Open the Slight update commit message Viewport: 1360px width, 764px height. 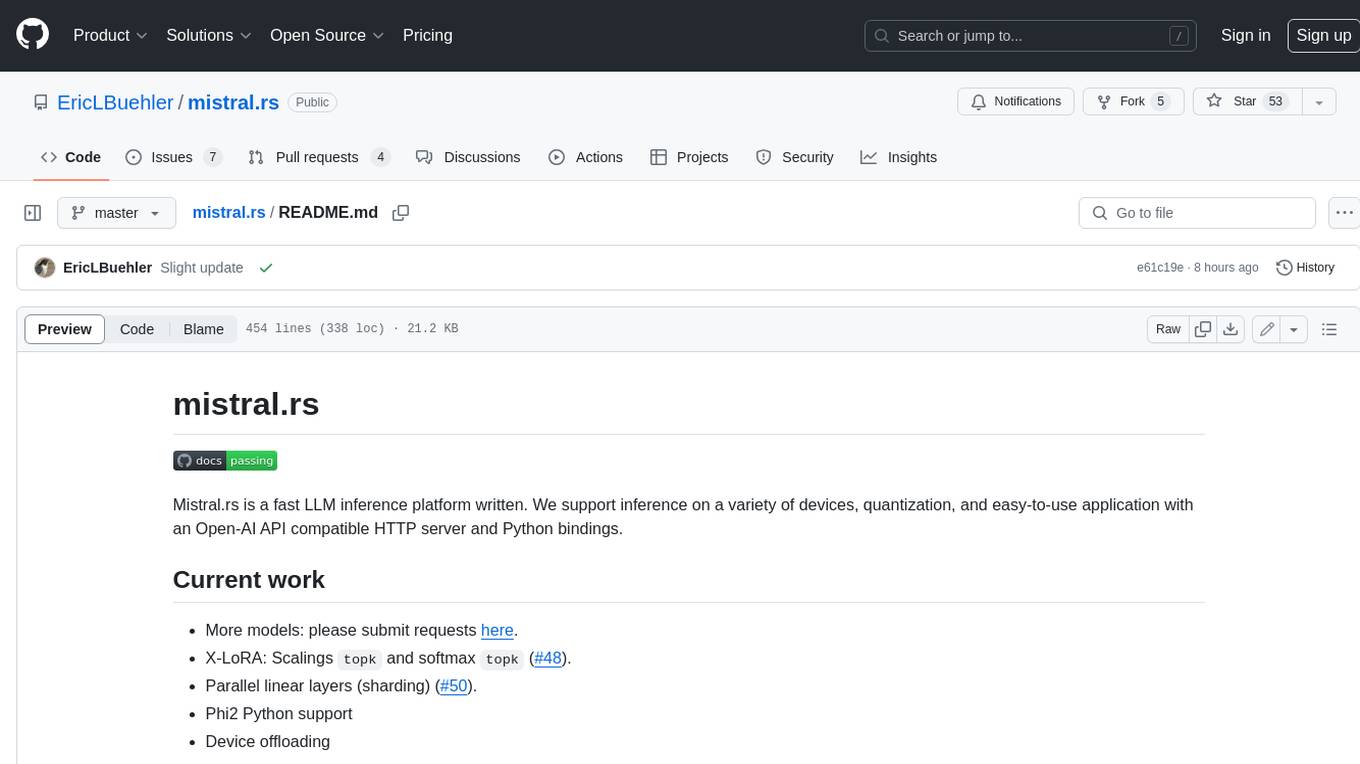(202, 268)
